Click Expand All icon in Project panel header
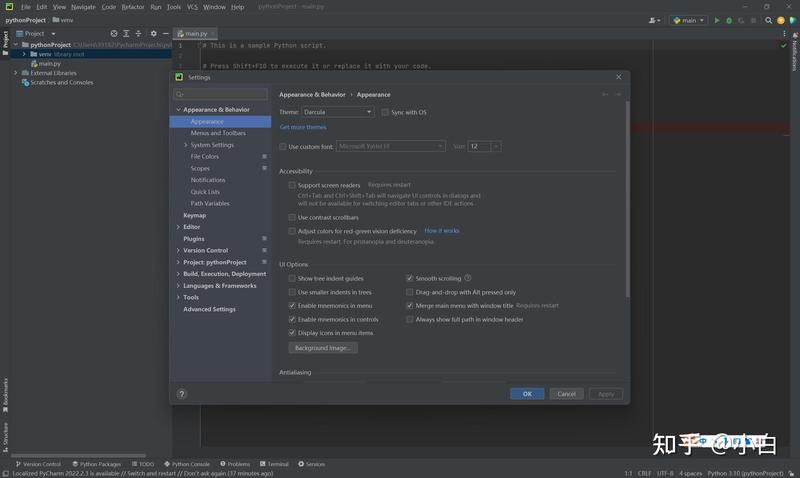This screenshot has height=478, width=800. pyautogui.click(x=126, y=34)
